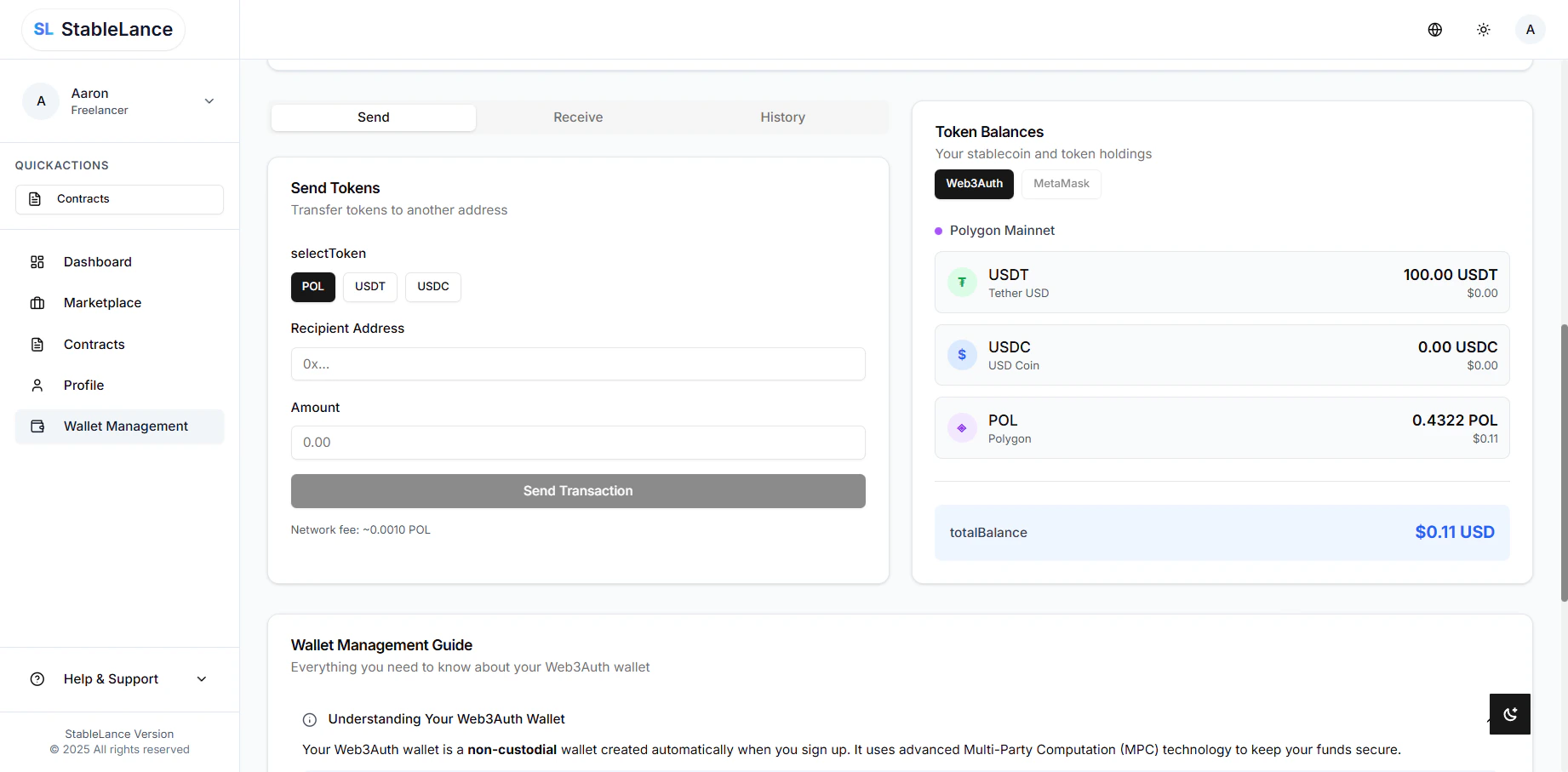Click the Send Transaction button
1568x772 pixels.
coord(578,491)
